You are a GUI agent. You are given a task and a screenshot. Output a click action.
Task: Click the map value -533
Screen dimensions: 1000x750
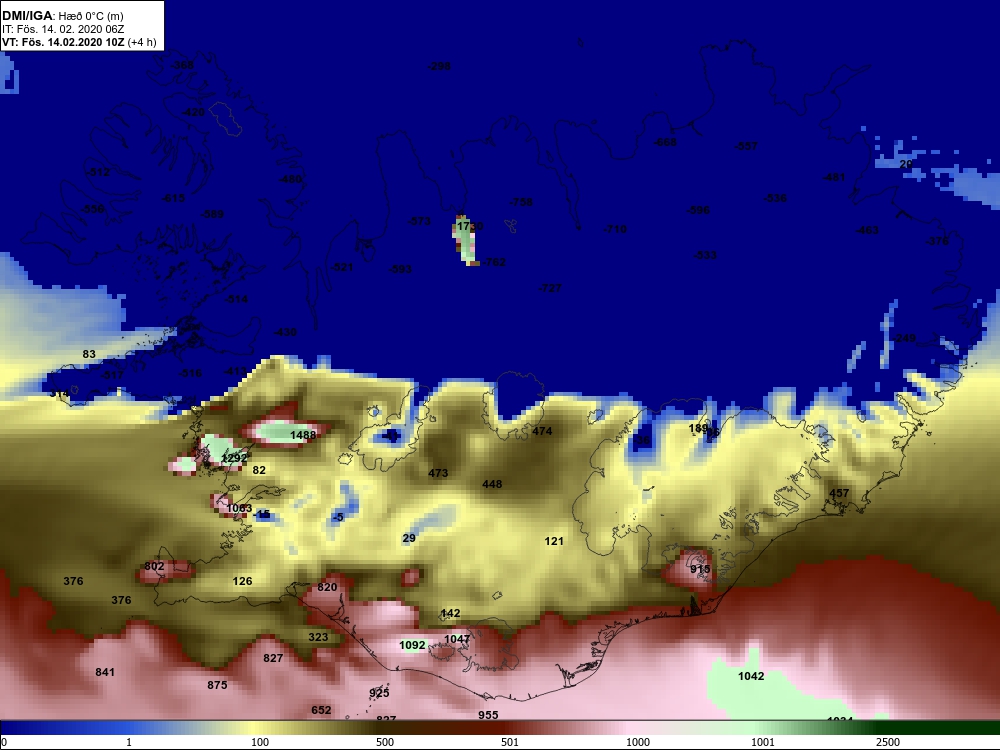coord(705,254)
